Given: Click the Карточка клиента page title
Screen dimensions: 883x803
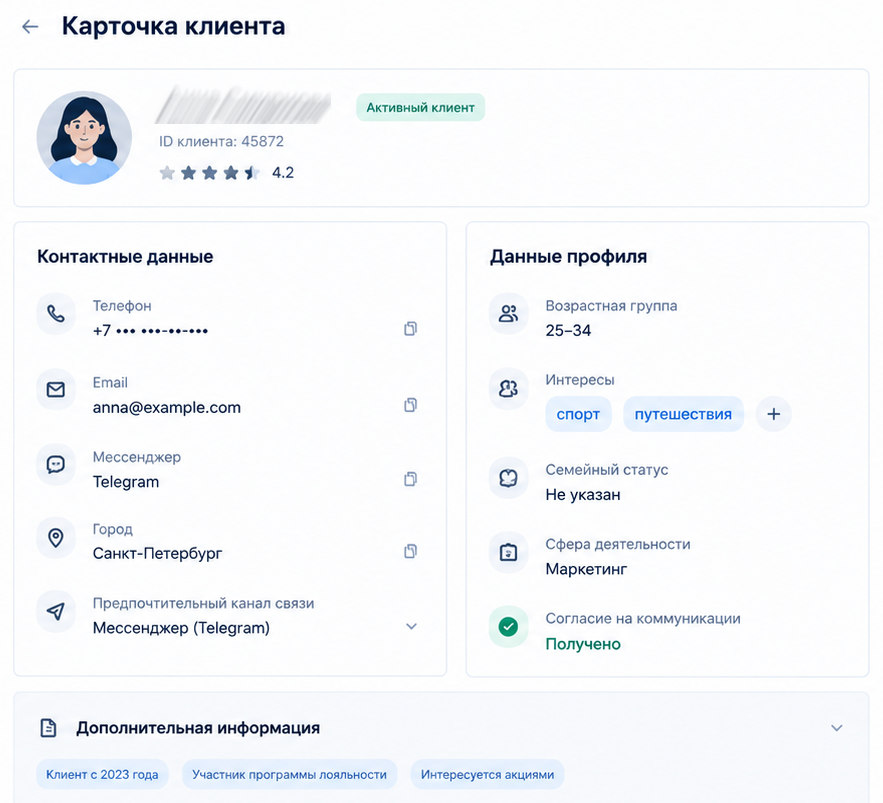Looking at the screenshot, I should pos(173,26).
